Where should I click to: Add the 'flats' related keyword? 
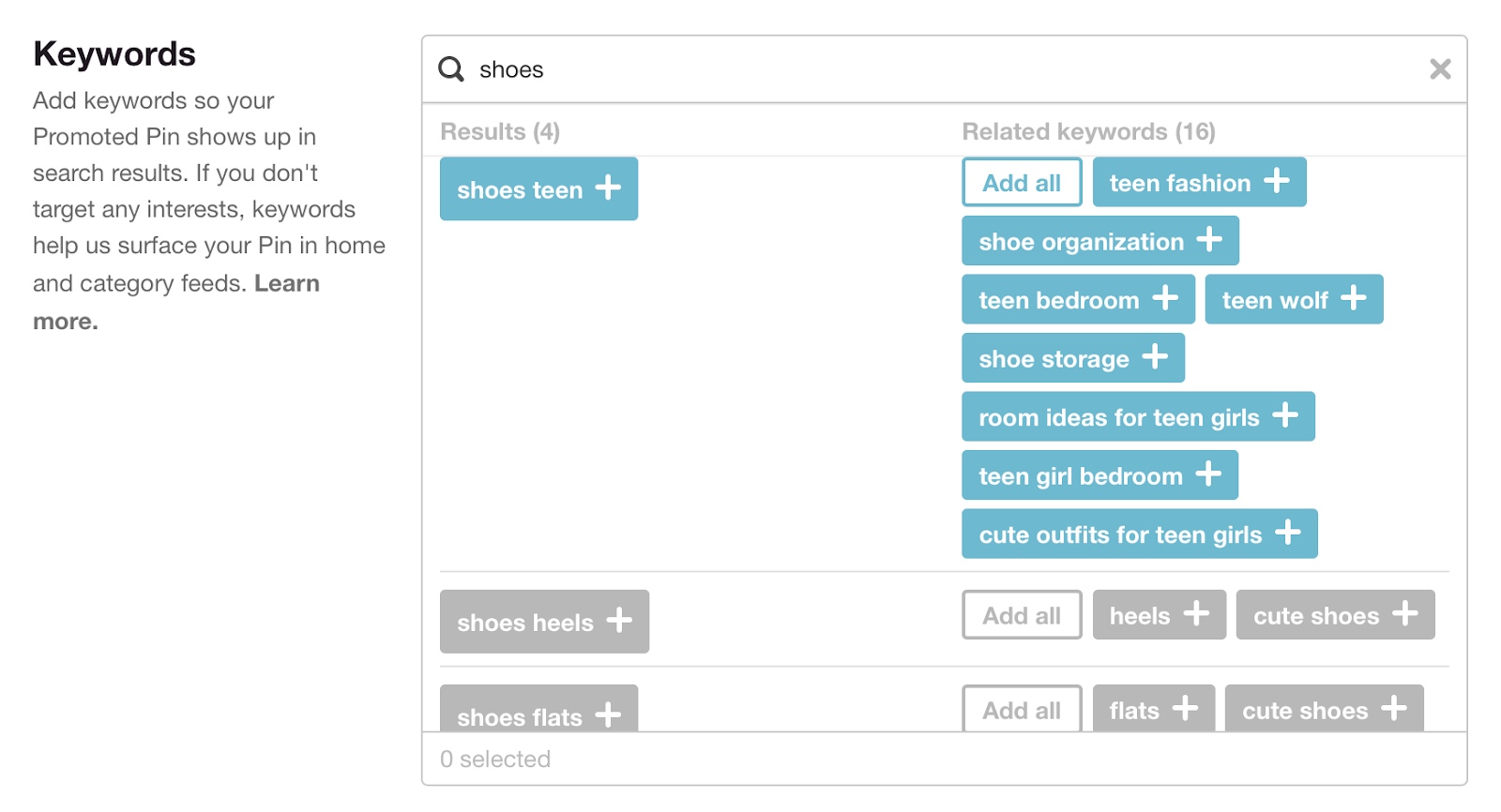[x=1153, y=710]
